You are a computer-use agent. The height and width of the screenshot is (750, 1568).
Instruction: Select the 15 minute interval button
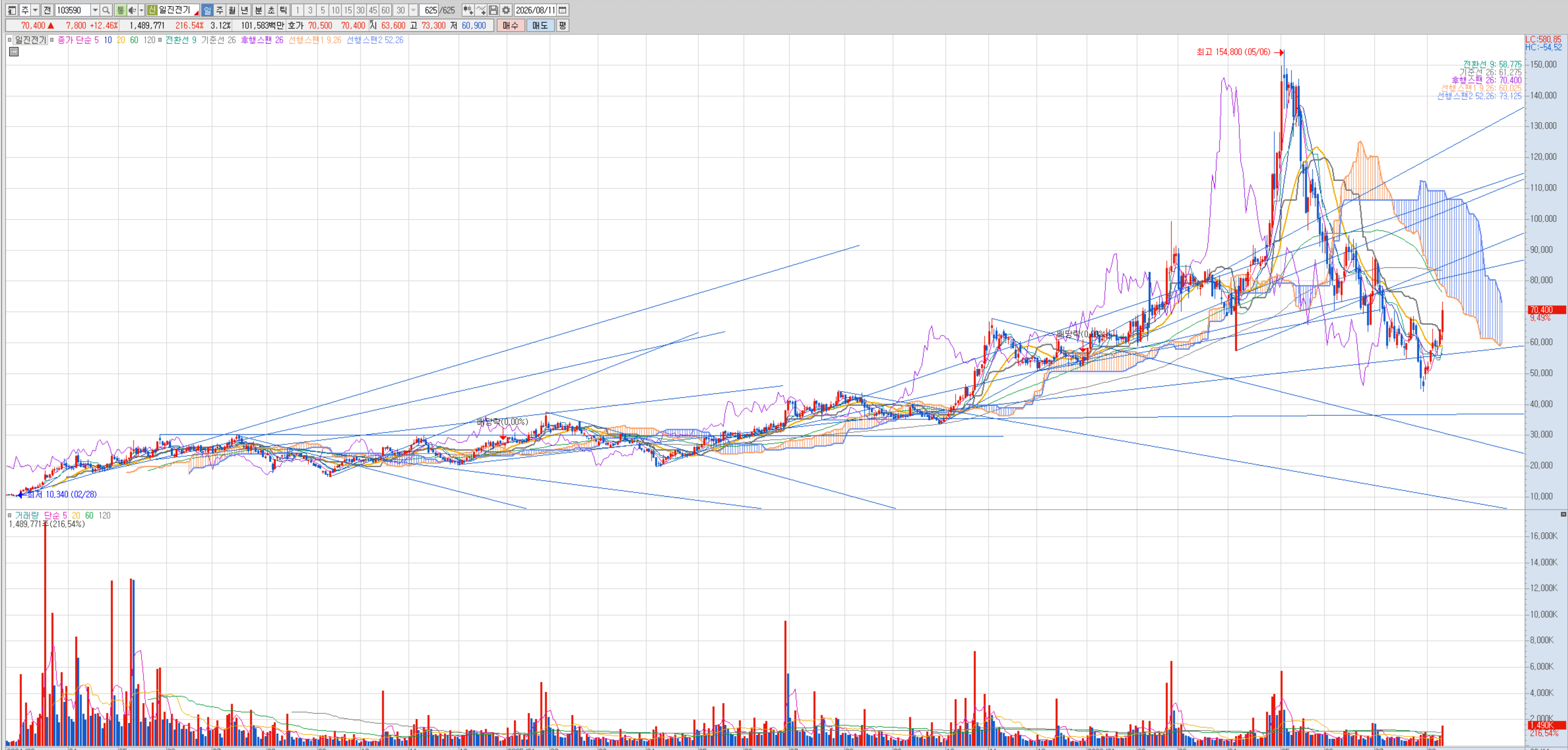[348, 10]
